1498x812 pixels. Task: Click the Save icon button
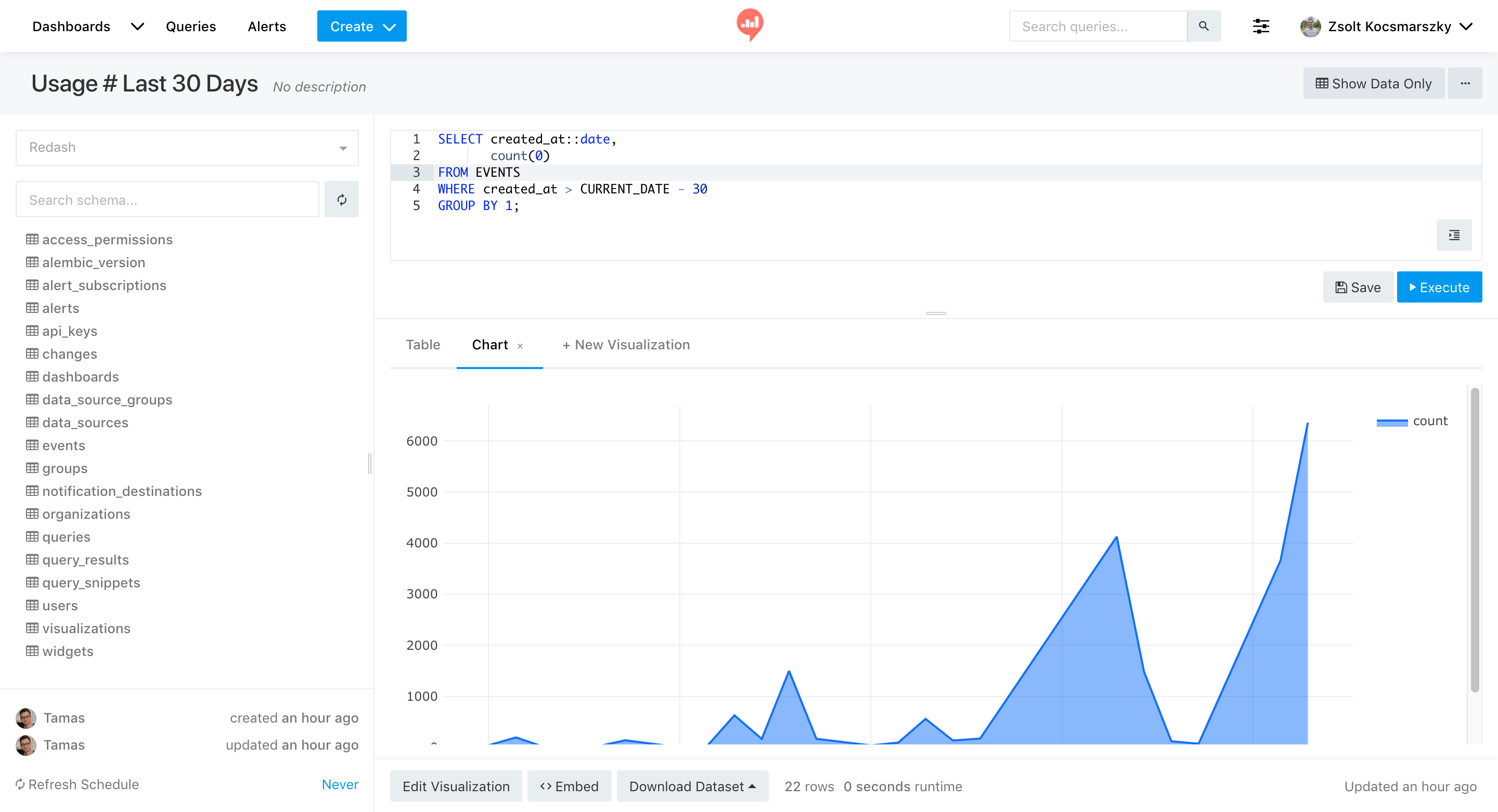(x=1340, y=286)
